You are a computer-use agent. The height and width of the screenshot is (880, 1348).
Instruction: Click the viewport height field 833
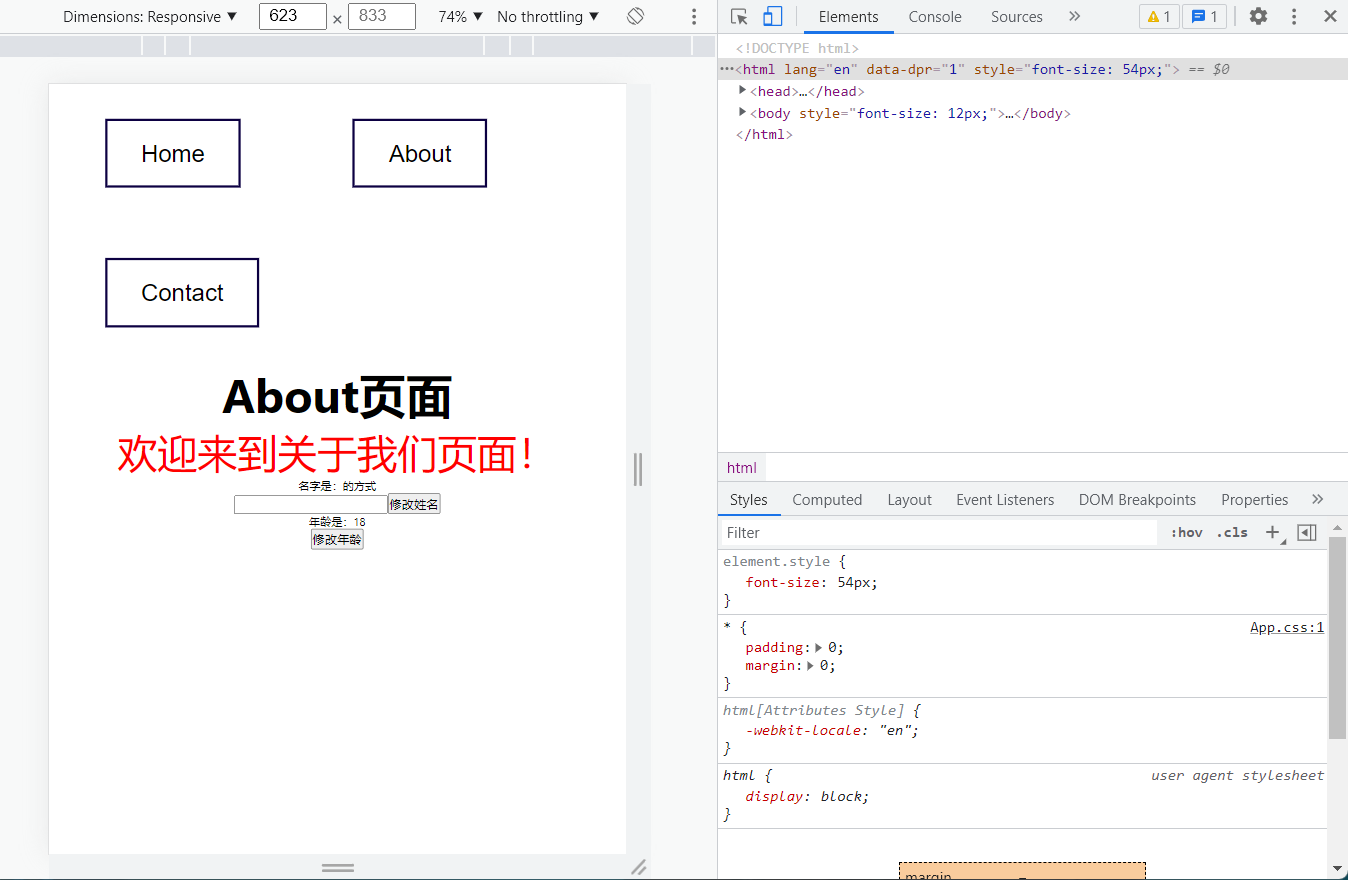click(x=381, y=17)
